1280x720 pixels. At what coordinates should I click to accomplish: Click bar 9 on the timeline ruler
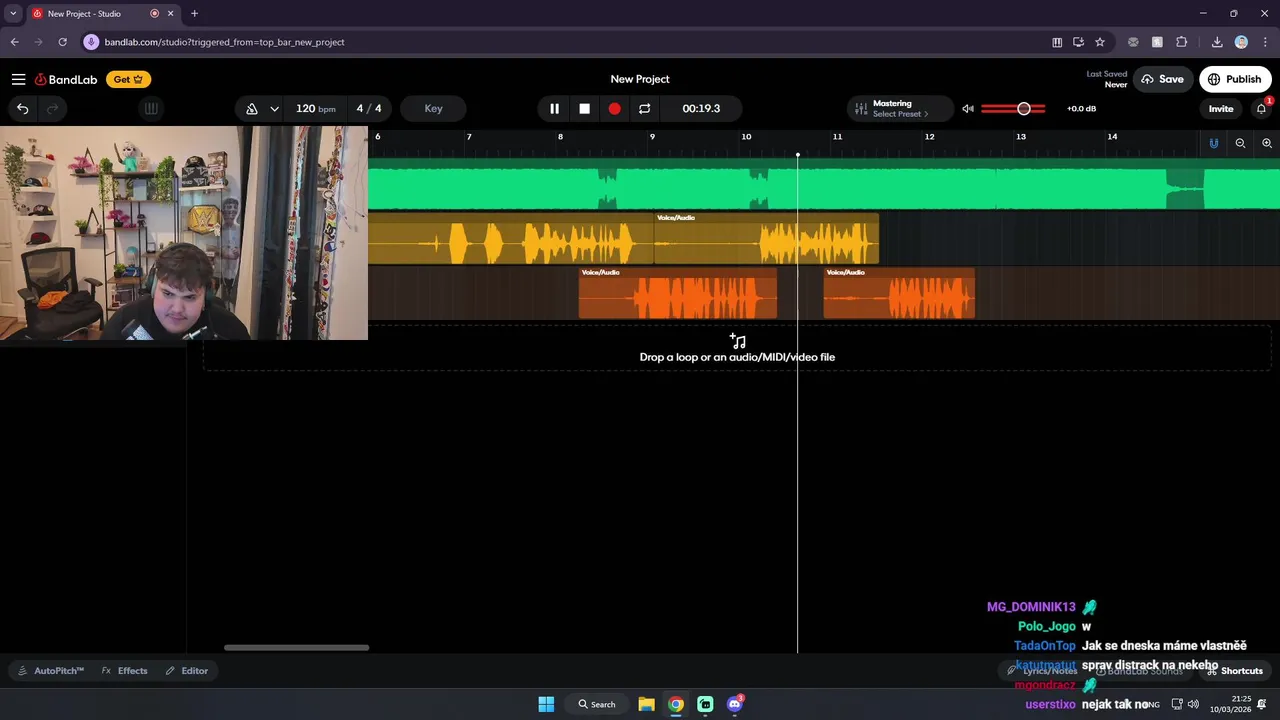click(x=652, y=137)
